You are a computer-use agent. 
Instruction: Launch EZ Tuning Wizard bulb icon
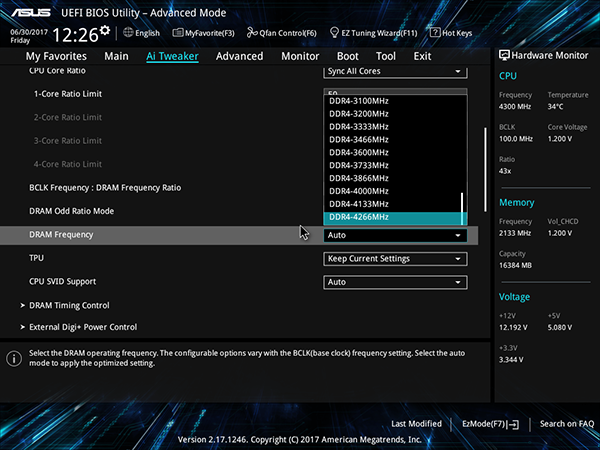tap(334, 33)
